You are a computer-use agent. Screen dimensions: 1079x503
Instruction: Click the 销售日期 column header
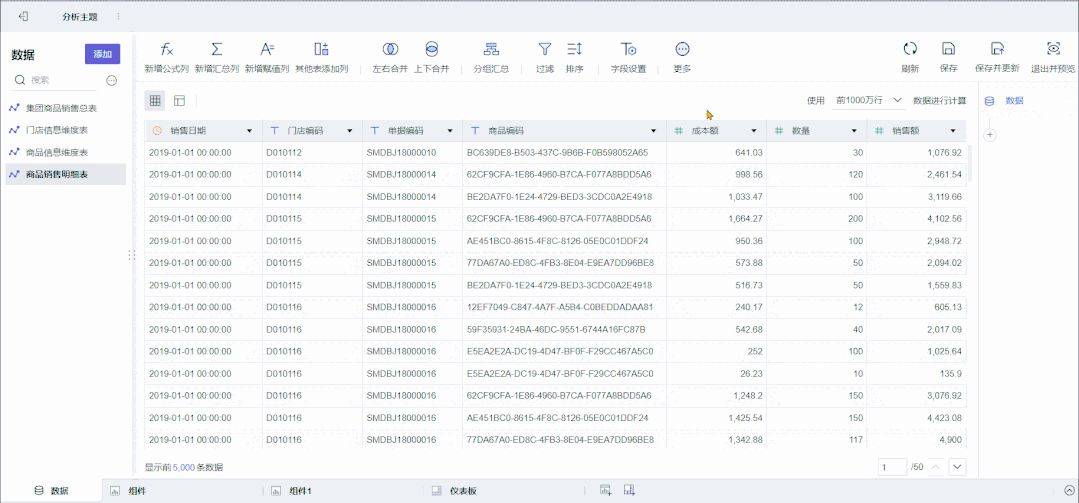(203, 131)
